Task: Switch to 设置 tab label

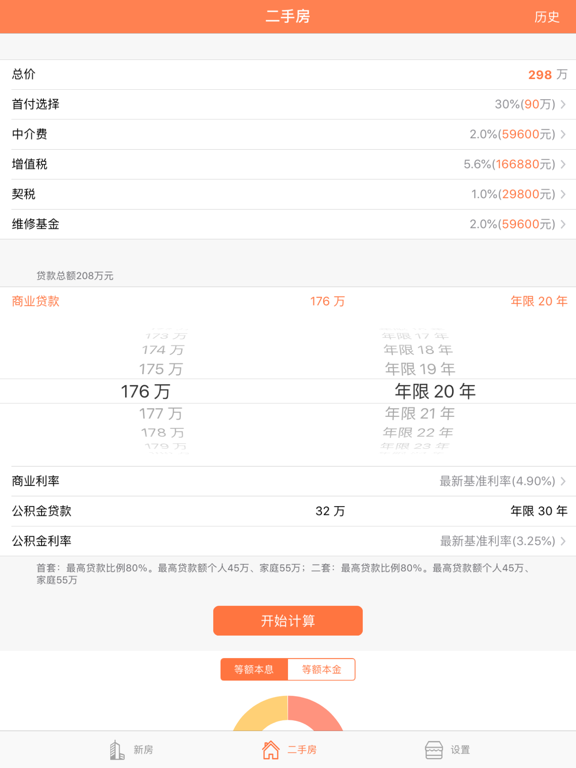Action: point(460,750)
